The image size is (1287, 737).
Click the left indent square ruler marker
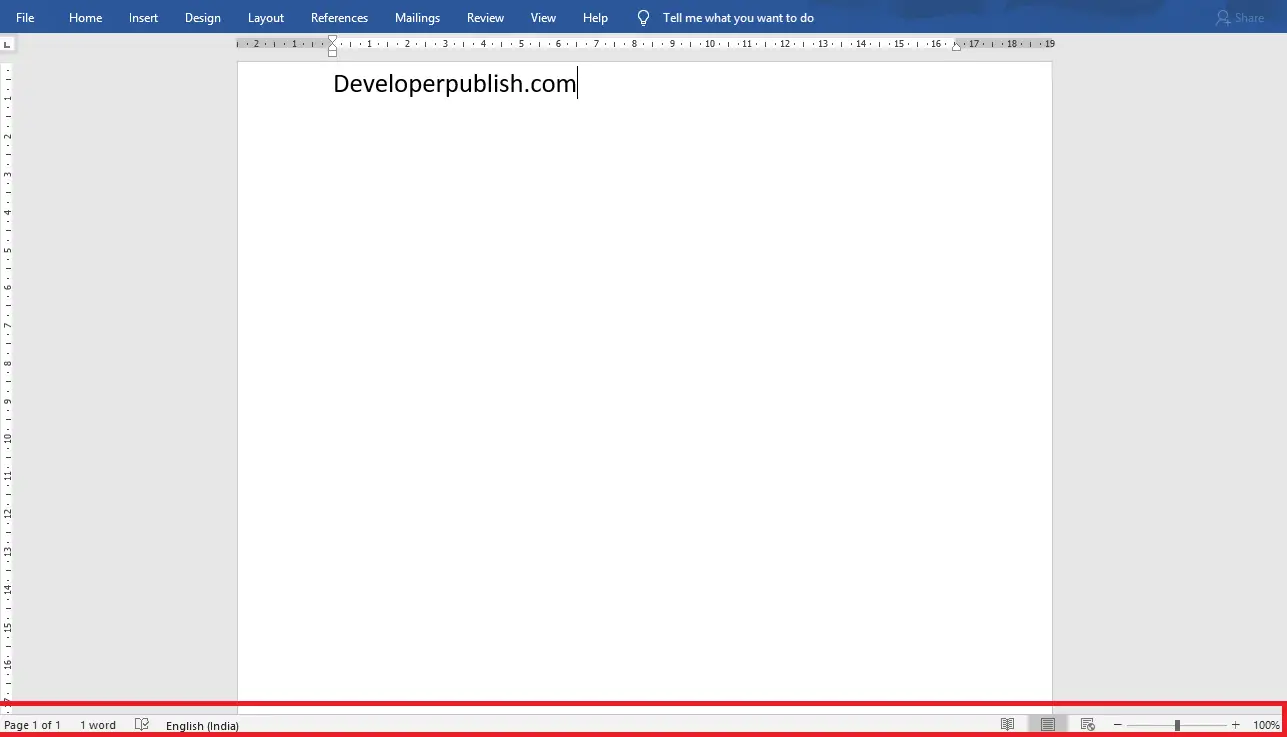(333, 53)
